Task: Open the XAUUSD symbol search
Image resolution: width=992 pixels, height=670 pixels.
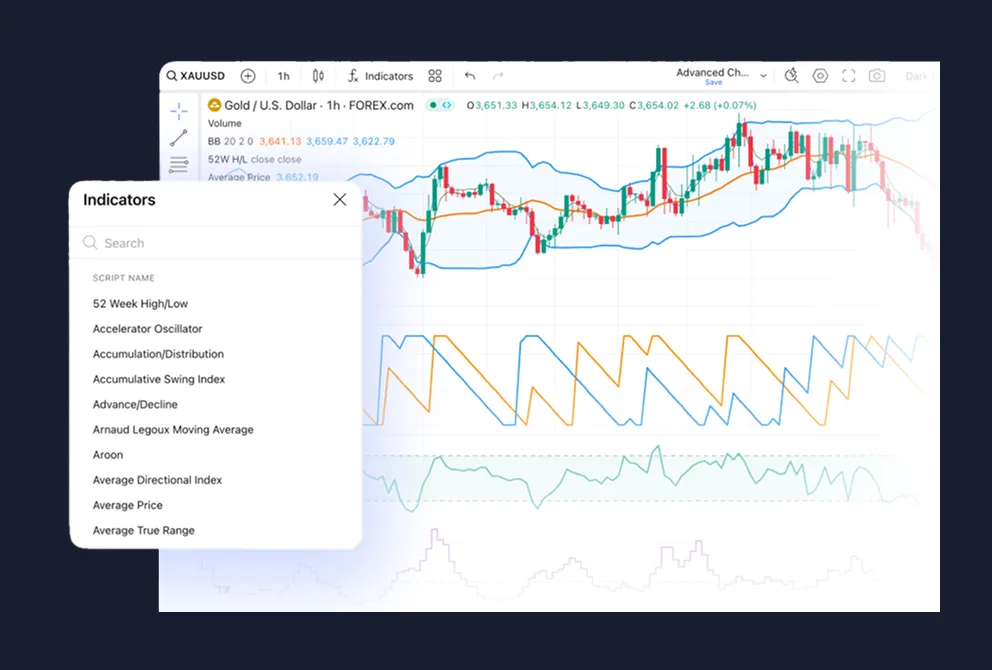Action: [195, 76]
